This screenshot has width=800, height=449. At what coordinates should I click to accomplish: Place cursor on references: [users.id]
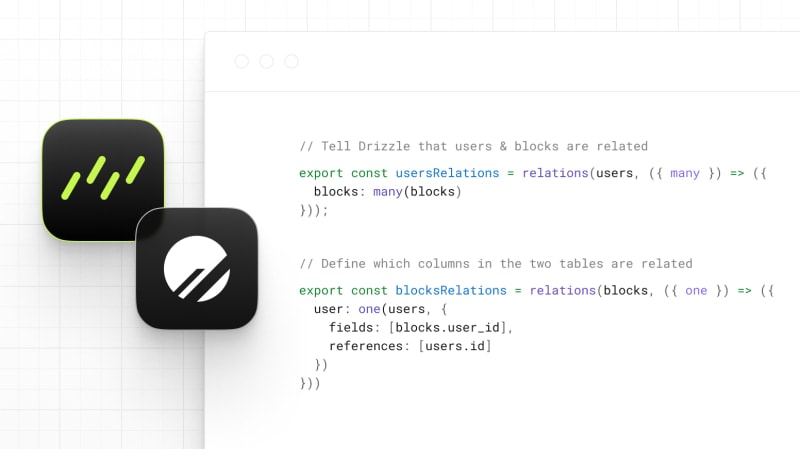[410, 346]
